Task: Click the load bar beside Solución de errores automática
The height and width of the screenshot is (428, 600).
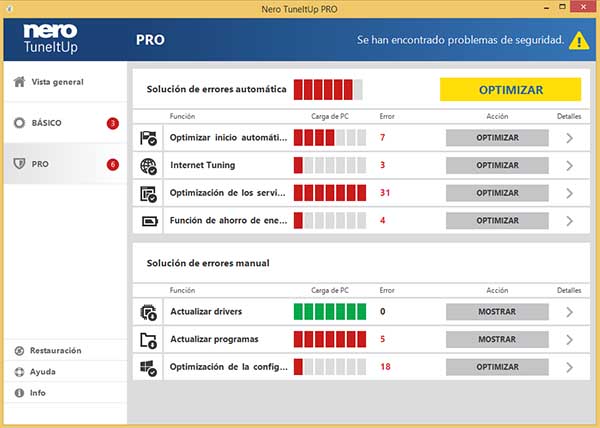Action: (328, 90)
